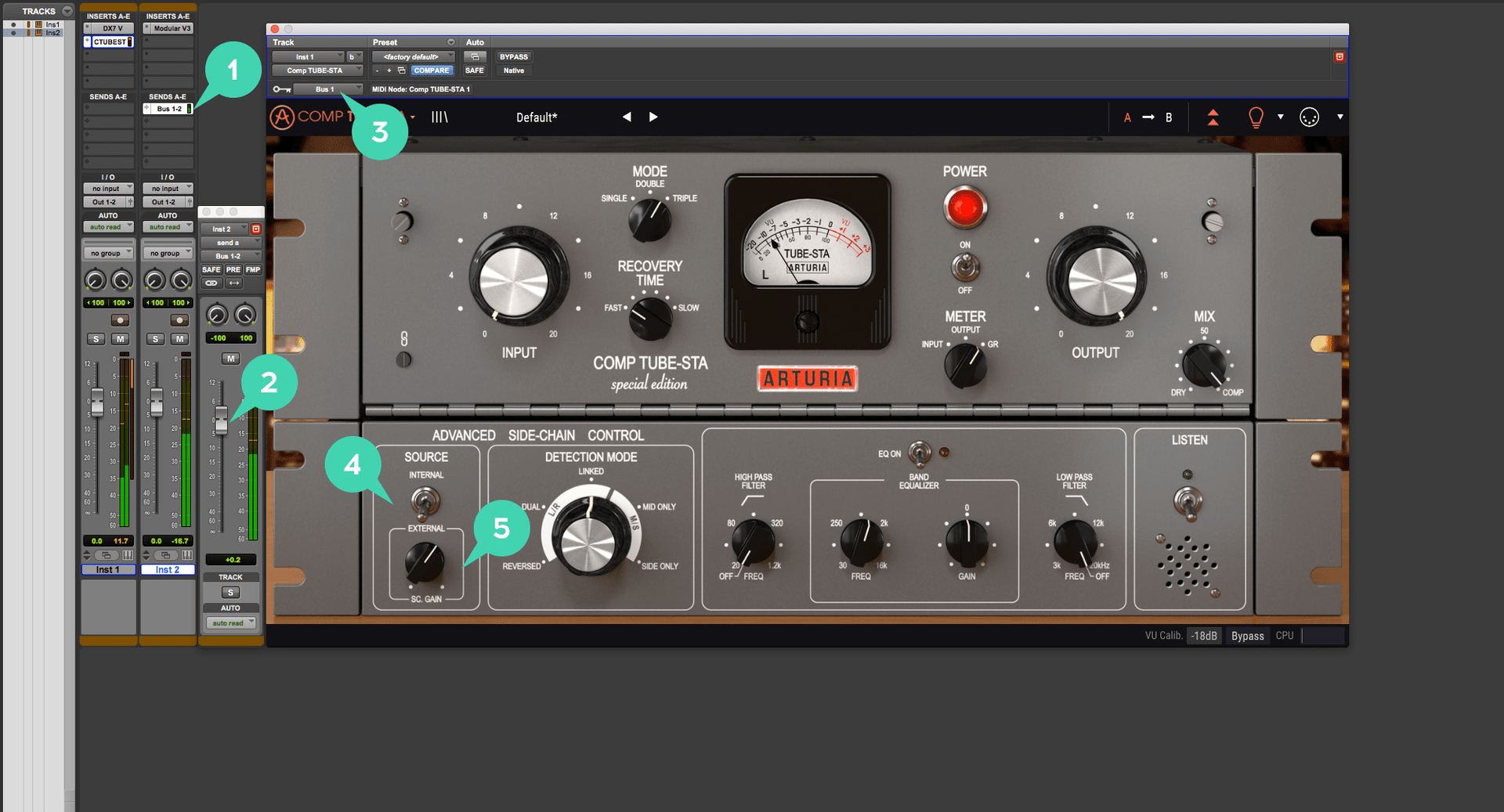Image resolution: width=1504 pixels, height=812 pixels.
Task: Open the MIDI connector settings icon
Action: [1309, 117]
